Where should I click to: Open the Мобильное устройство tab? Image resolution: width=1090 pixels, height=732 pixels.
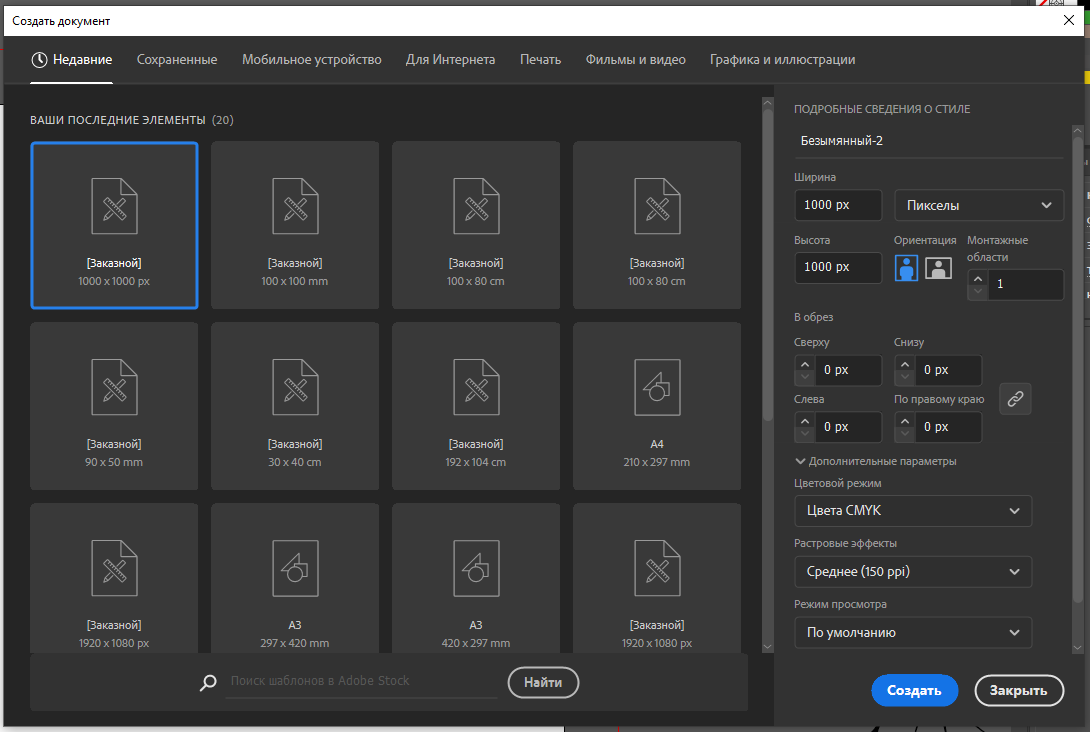[311, 60]
